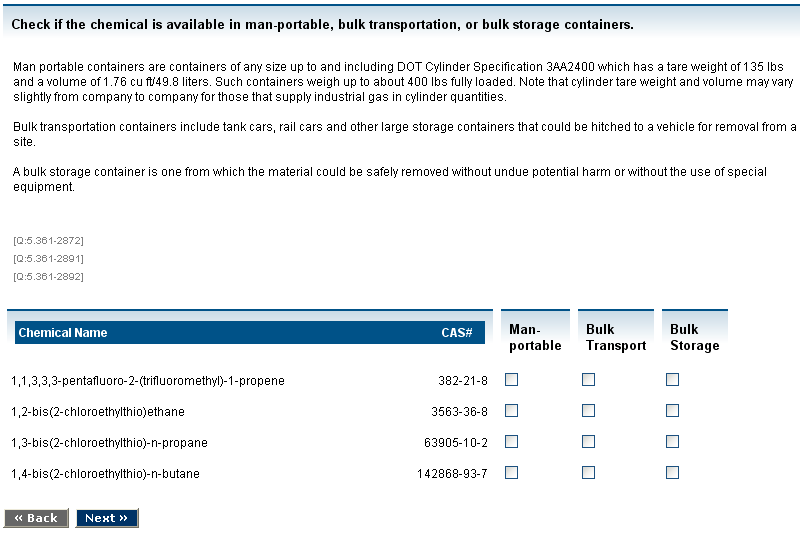Check Bulk Transport for 1,3-bis(2-chloroethylthio)-n-propane

click(588, 442)
